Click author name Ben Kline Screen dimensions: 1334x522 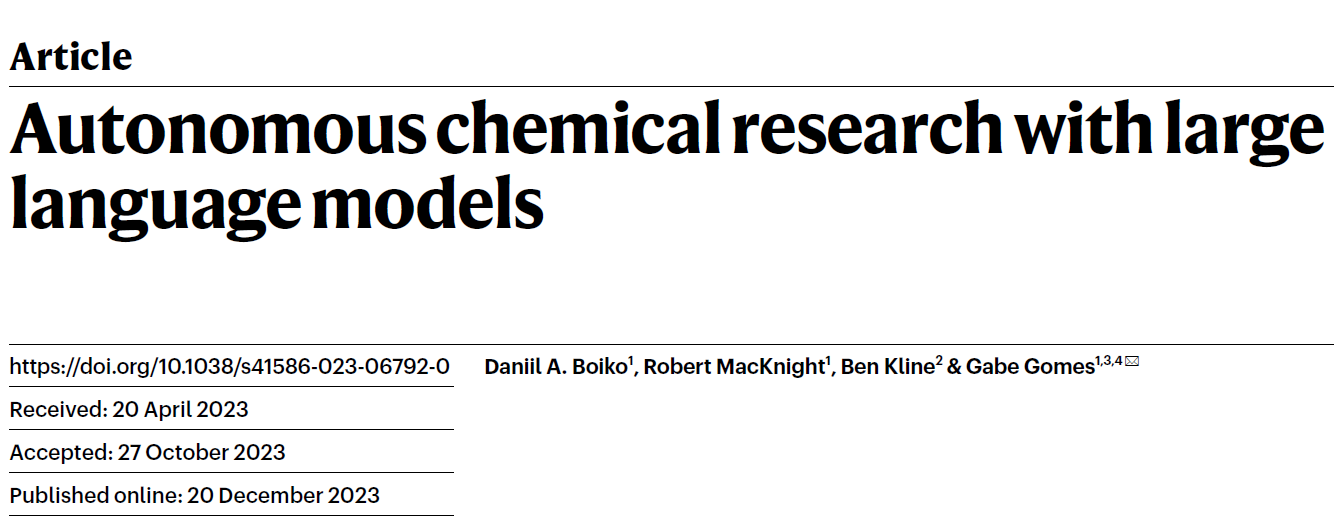pyautogui.click(x=888, y=367)
